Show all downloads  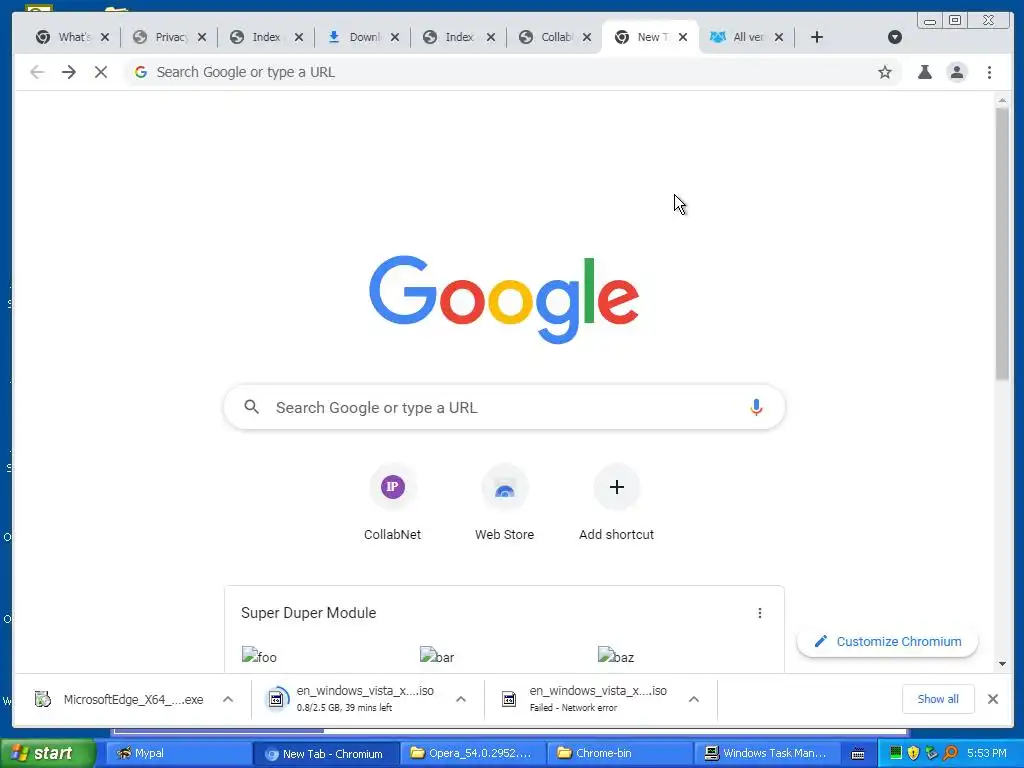coord(938,699)
